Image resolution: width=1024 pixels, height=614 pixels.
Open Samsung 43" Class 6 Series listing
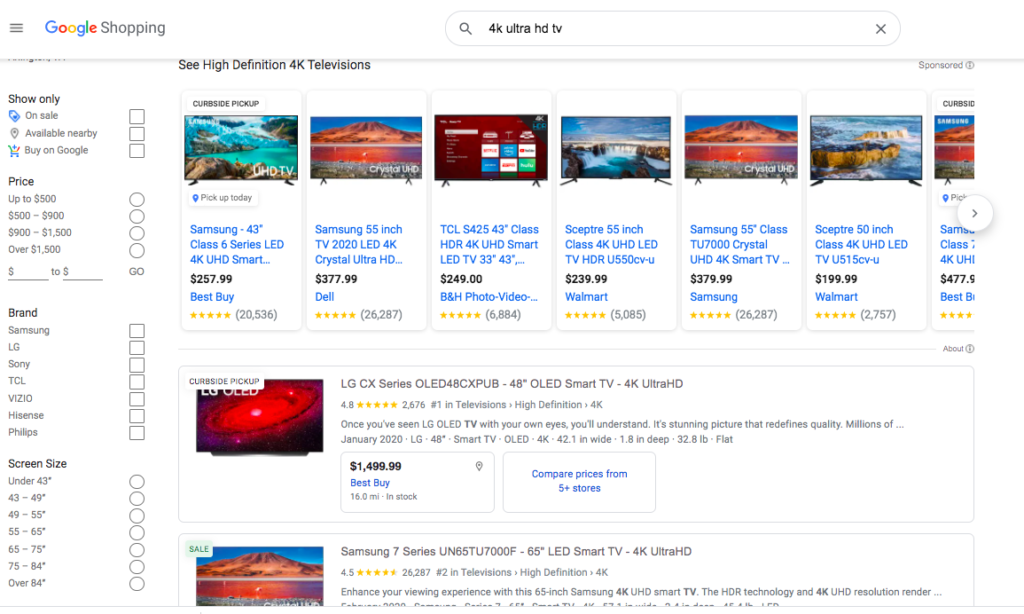click(x=236, y=245)
